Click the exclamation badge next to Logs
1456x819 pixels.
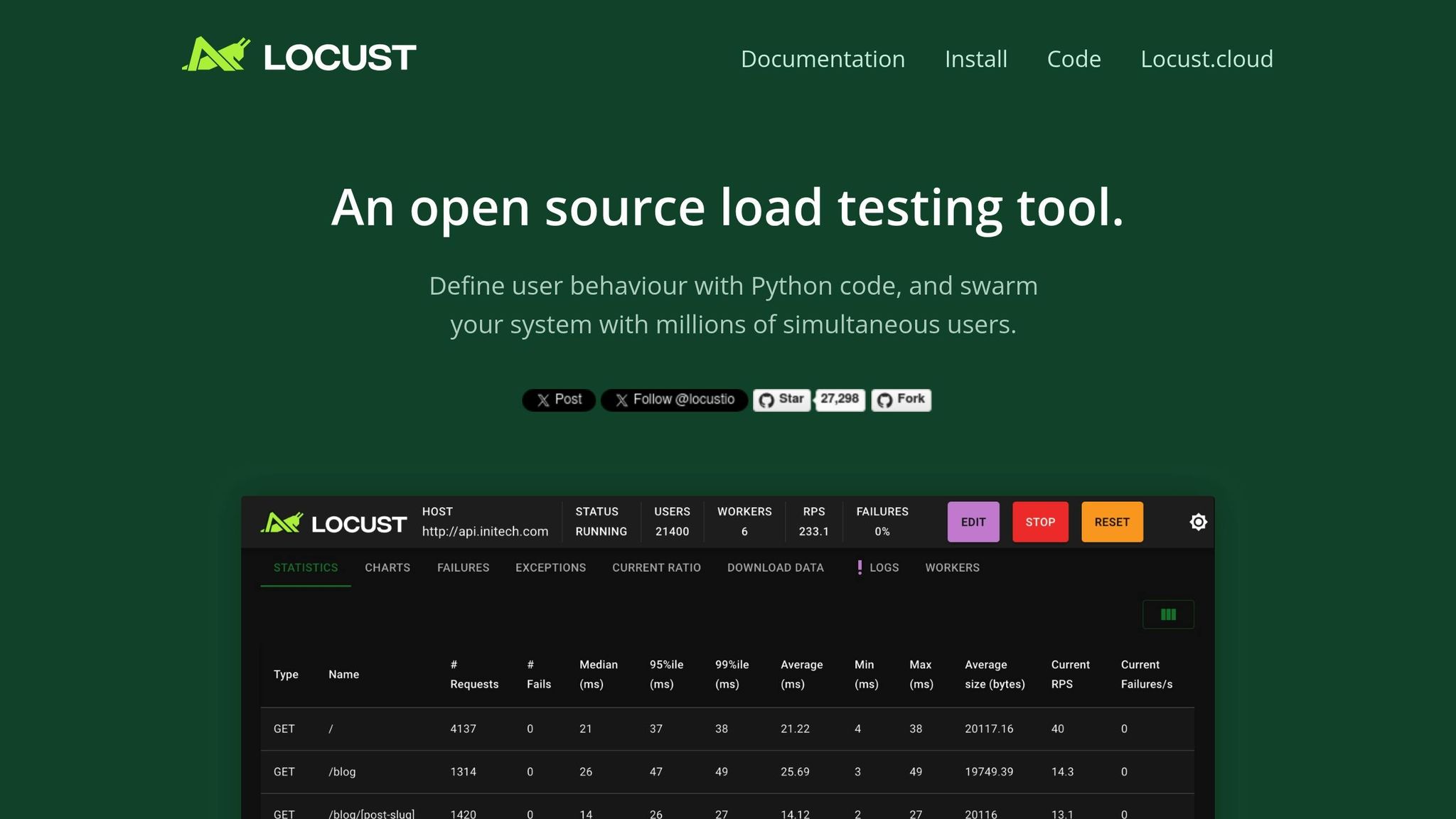point(860,567)
